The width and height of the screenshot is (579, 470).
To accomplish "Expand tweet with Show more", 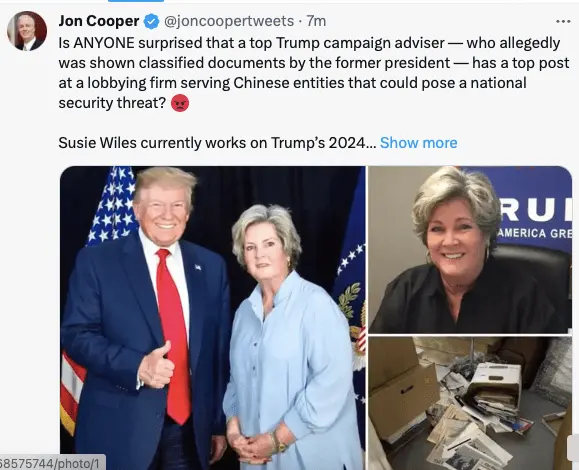I will (418, 143).
